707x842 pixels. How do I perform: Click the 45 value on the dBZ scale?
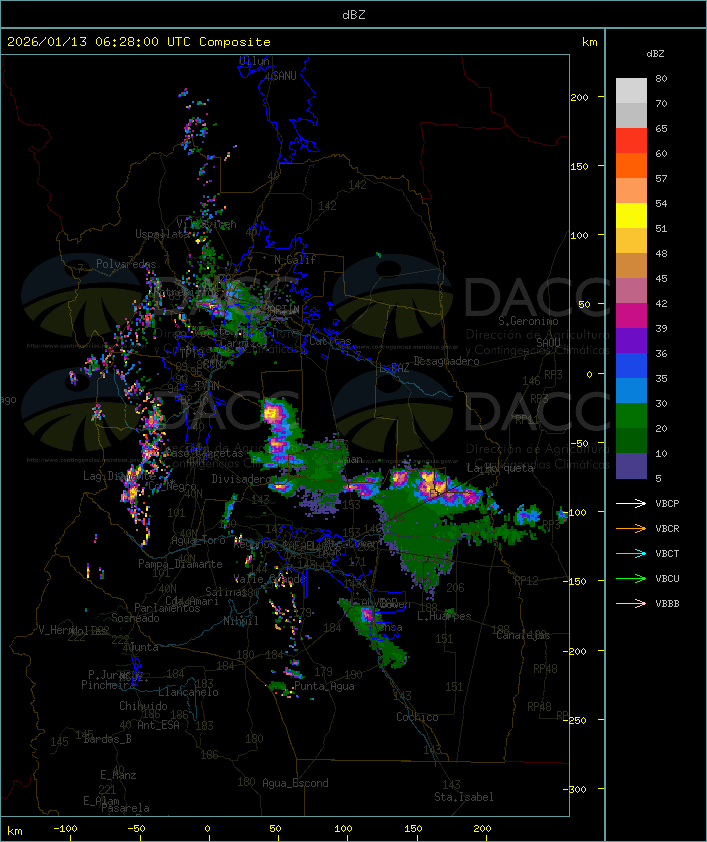(661, 278)
